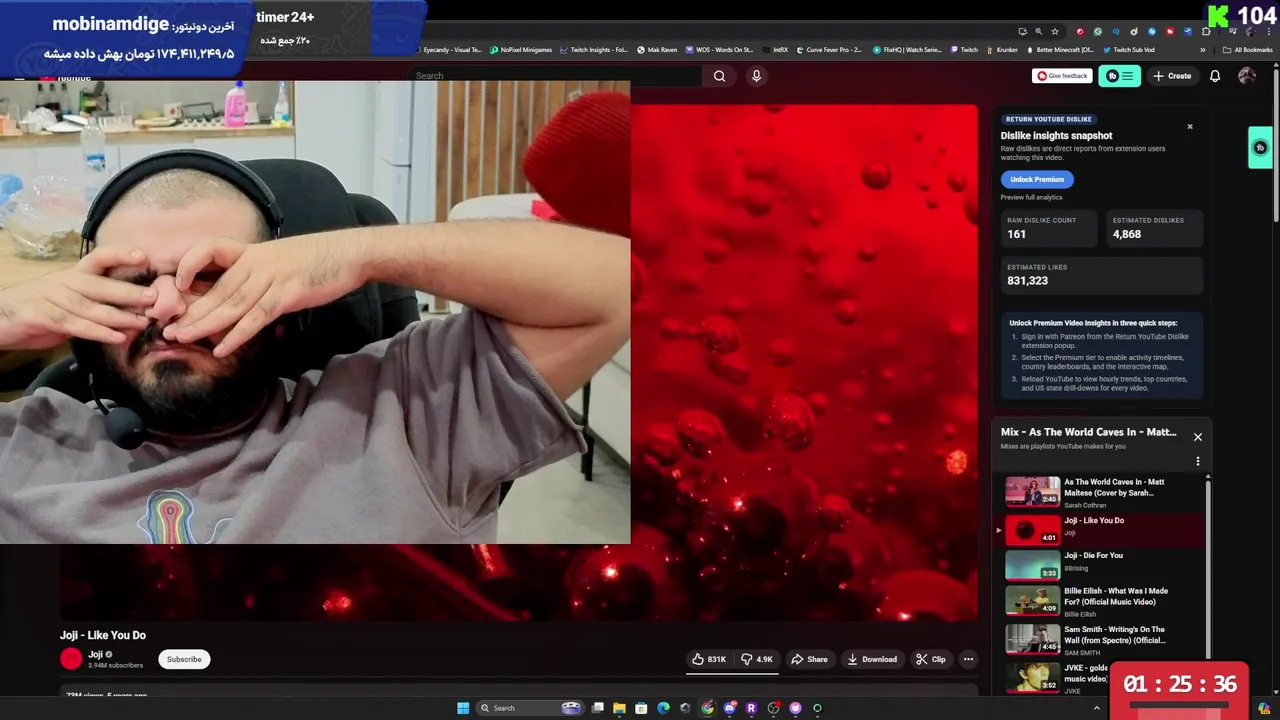The image size is (1280, 720).
Task: Click the teal side tab on right edge
Action: point(1260,148)
